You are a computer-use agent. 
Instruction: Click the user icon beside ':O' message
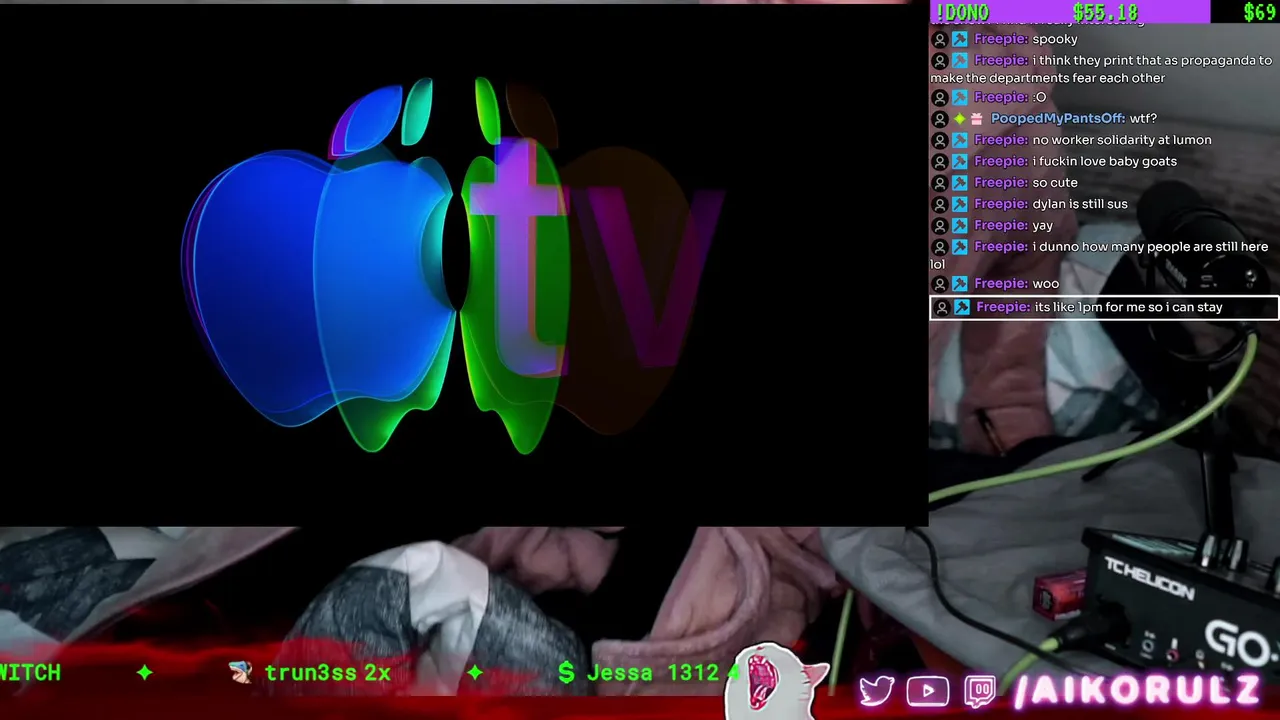pos(939,97)
